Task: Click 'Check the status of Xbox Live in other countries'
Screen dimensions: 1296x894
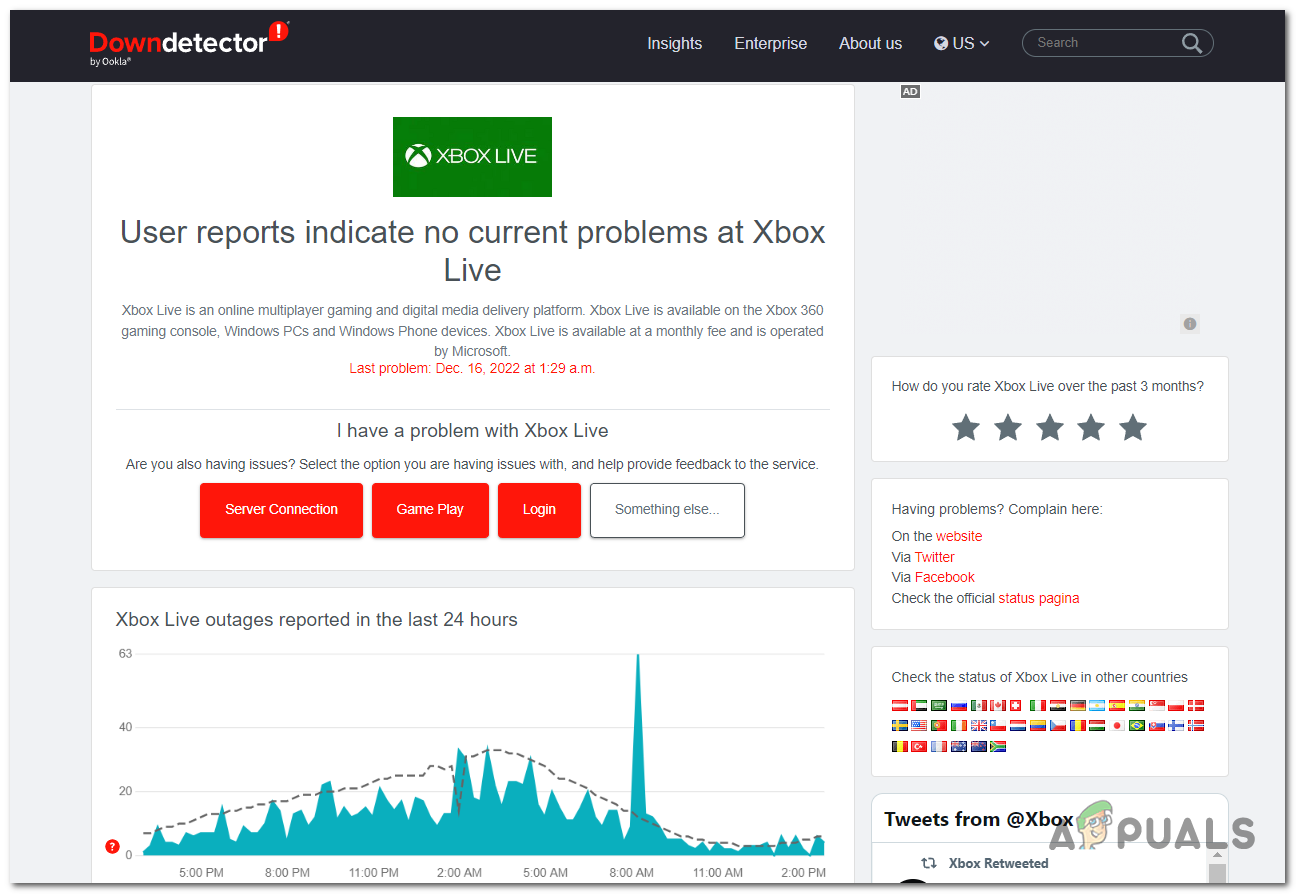Action: point(1040,677)
